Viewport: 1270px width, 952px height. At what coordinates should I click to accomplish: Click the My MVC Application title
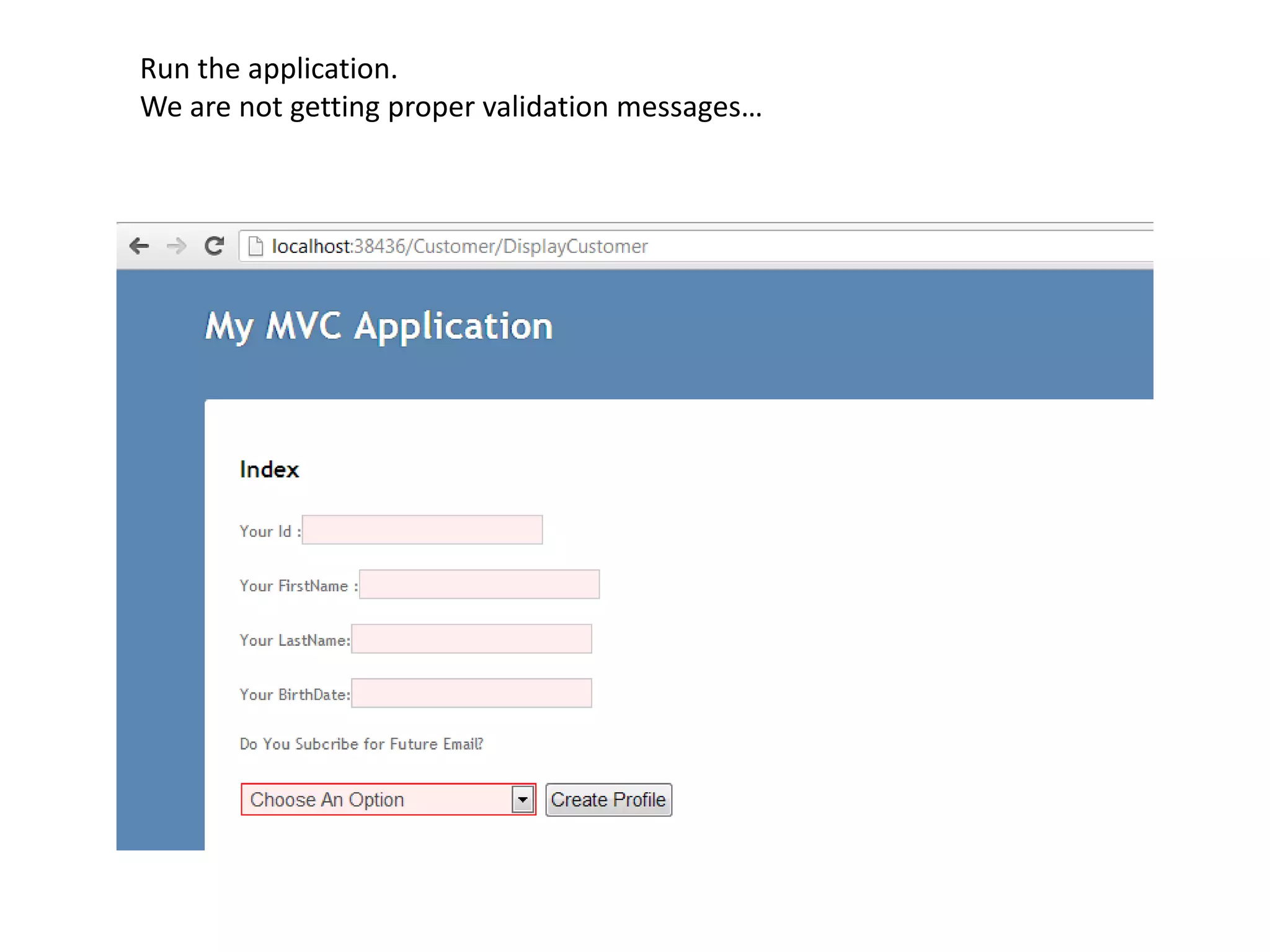(x=378, y=326)
